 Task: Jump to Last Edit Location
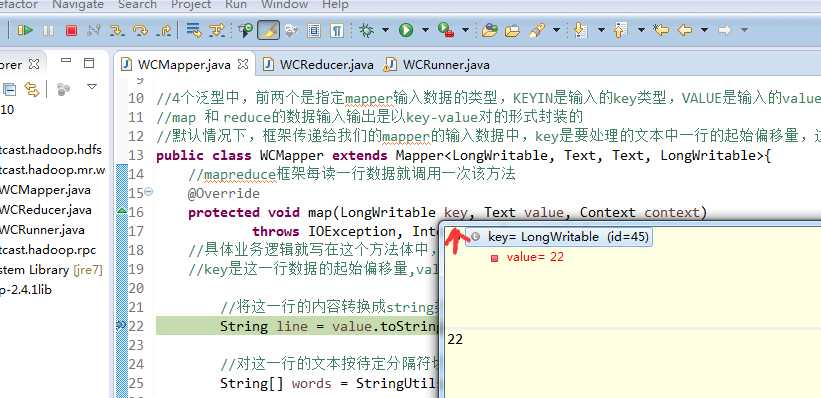pyautogui.click(x=661, y=30)
